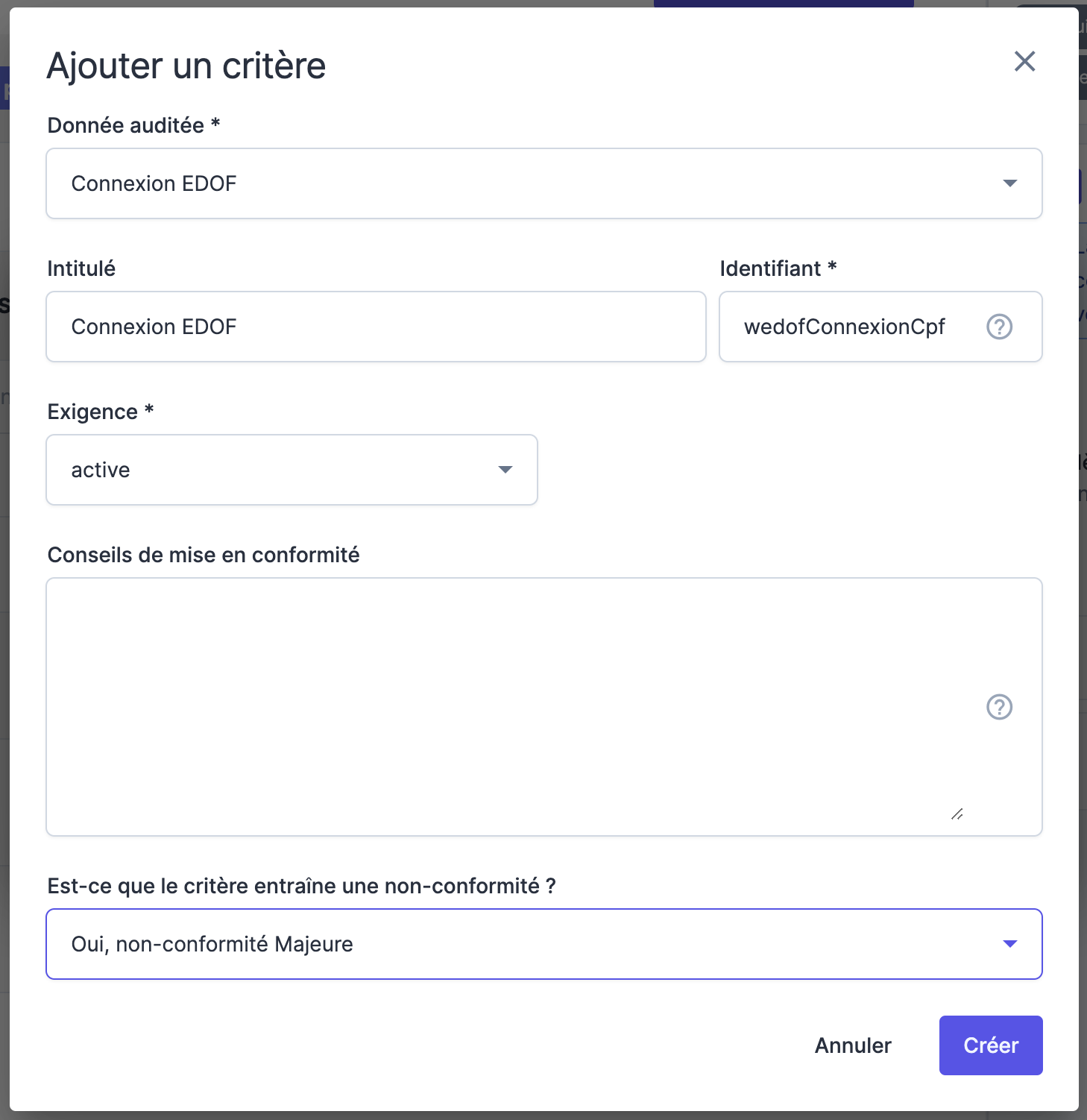Click the 'active' value in Exigence
This screenshot has height=1120, width=1087.
pyautogui.click(x=101, y=470)
